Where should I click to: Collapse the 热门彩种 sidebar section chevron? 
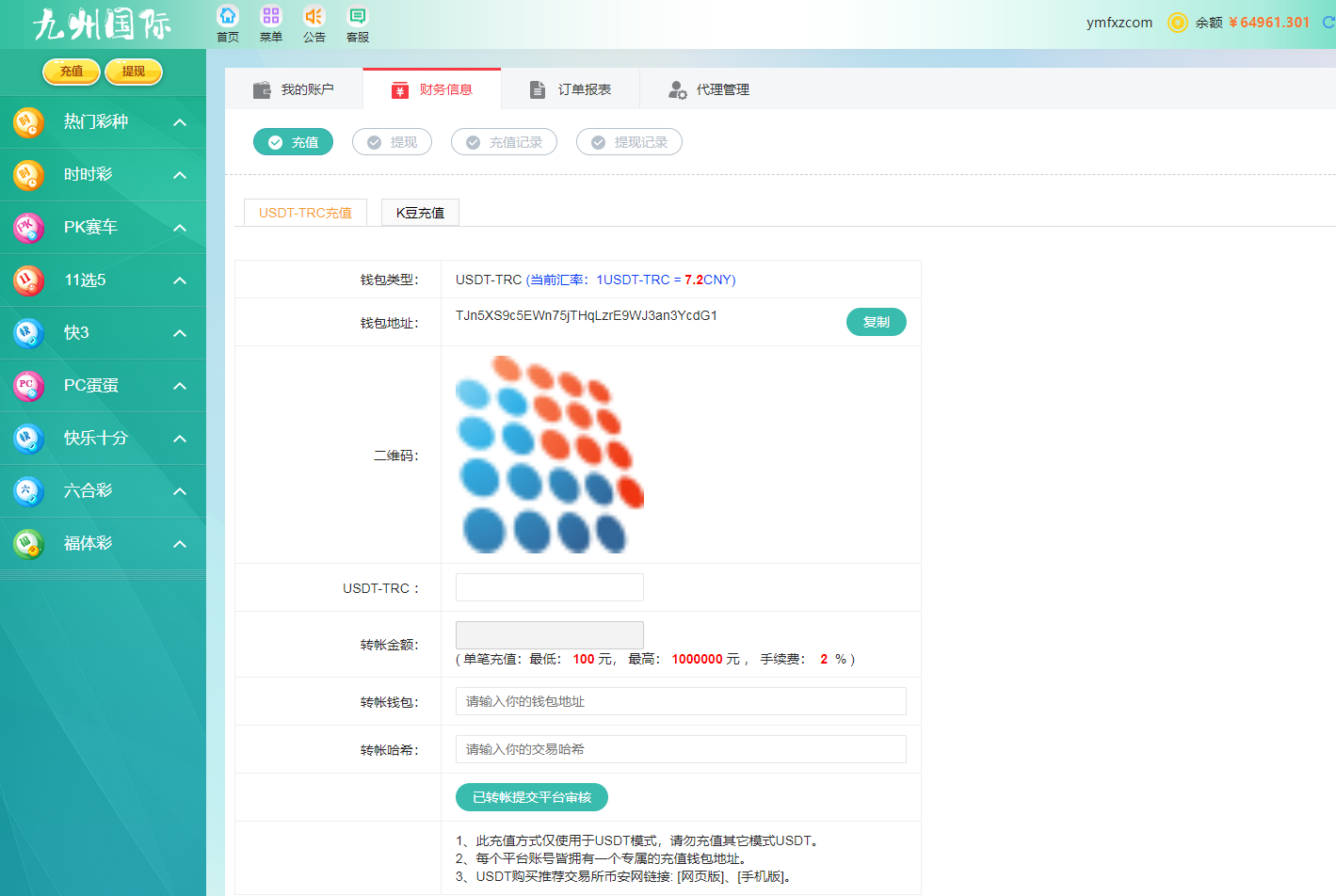180,122
